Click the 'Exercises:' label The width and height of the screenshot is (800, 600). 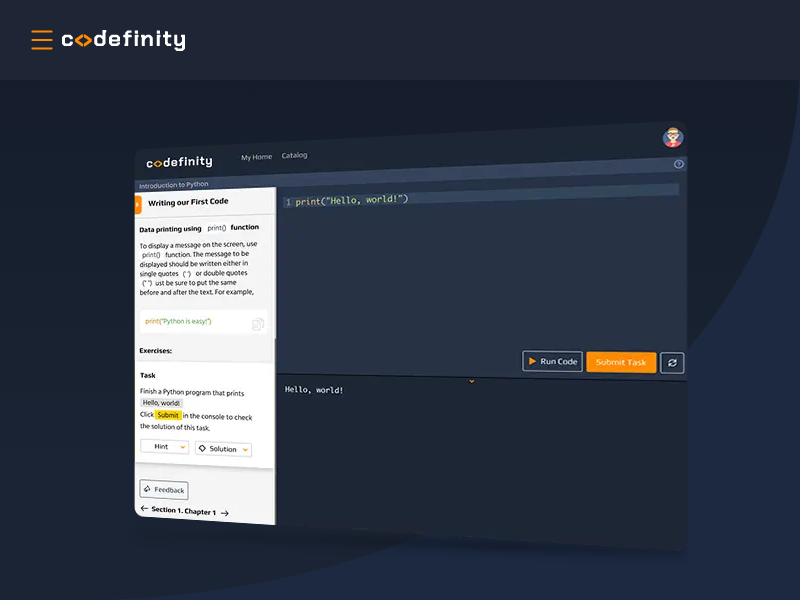click(156, 351)
